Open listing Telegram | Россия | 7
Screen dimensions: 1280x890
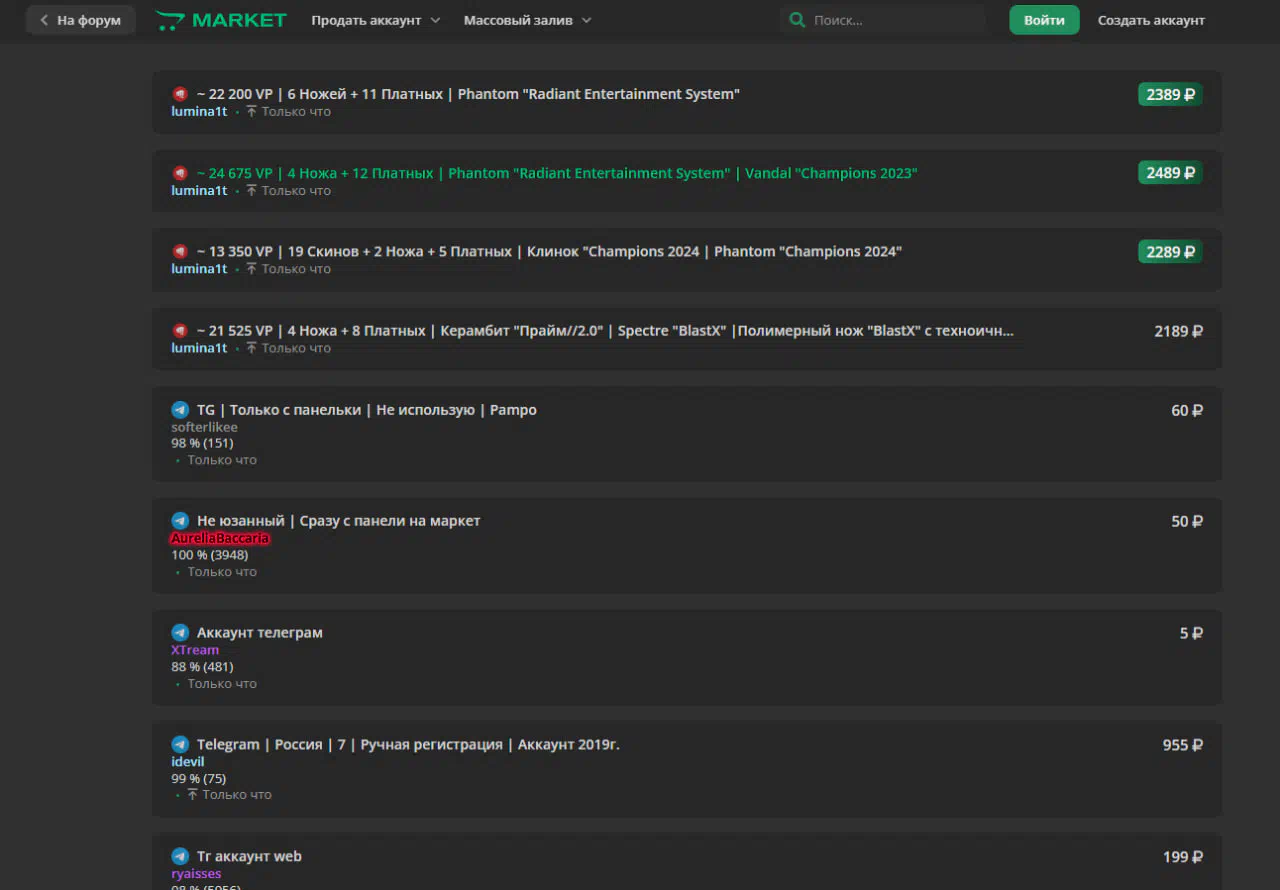[x=408, y=745]
